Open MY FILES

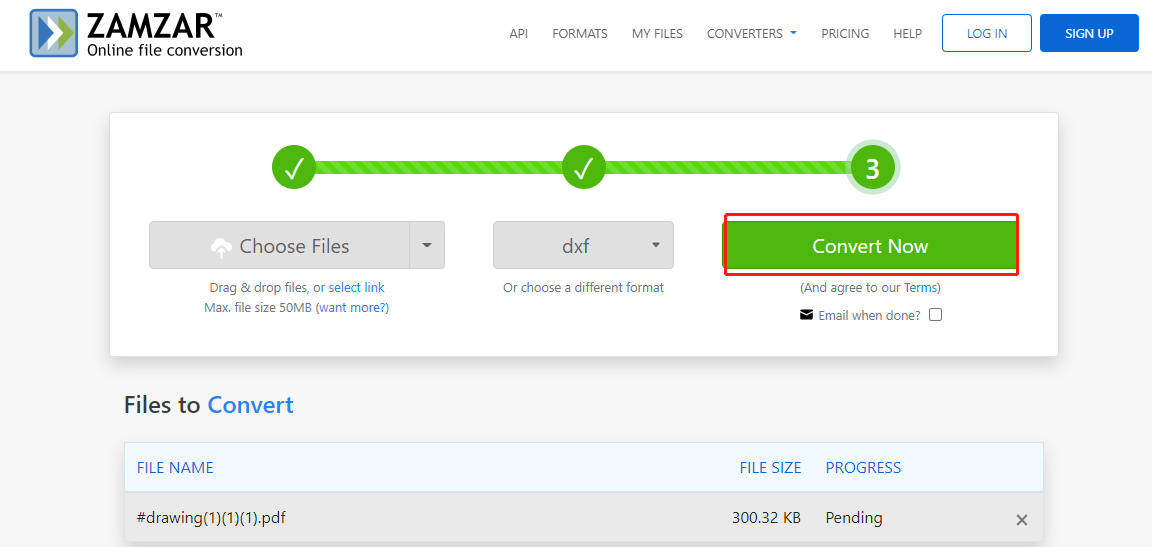pyautogui.click(x=657, y=34)
